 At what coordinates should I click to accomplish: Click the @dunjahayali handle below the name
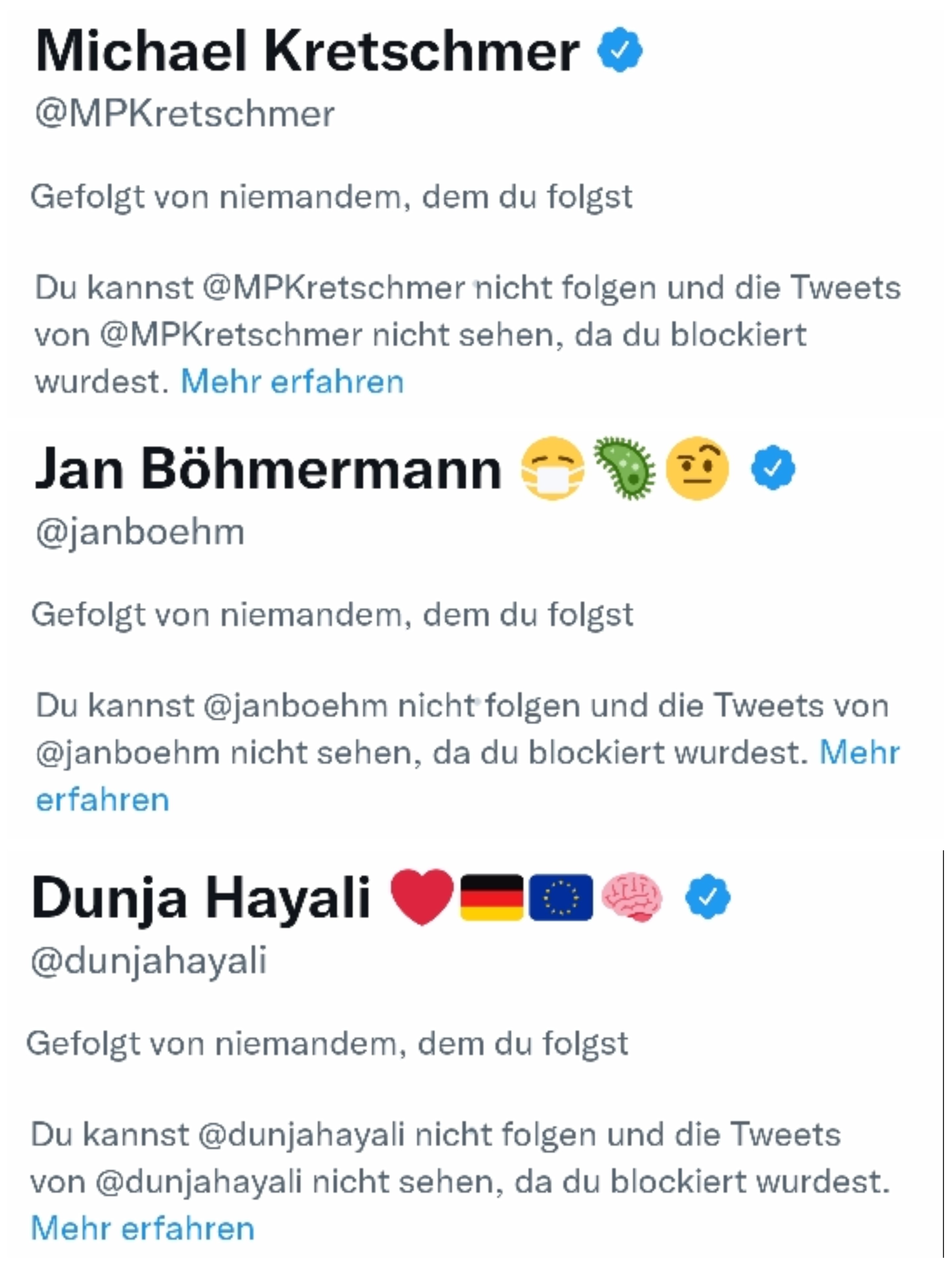[149, 960]
